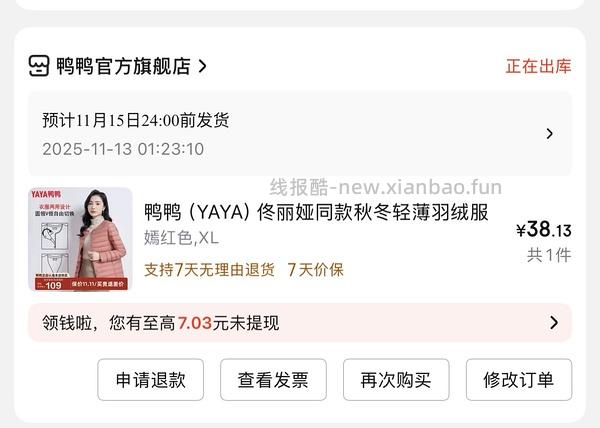
Task: Check the ¥38.13 order price
Action: (544, 229)
